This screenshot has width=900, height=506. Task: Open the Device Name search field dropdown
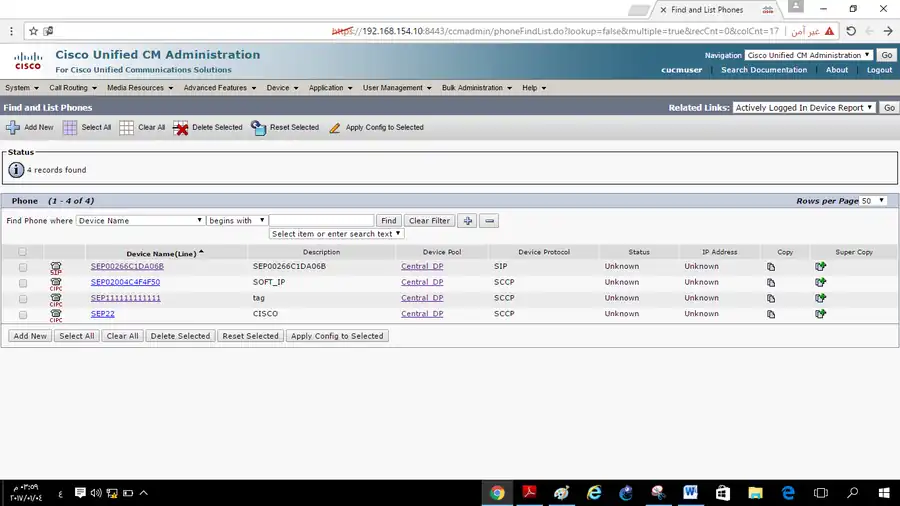click(140, 221)
